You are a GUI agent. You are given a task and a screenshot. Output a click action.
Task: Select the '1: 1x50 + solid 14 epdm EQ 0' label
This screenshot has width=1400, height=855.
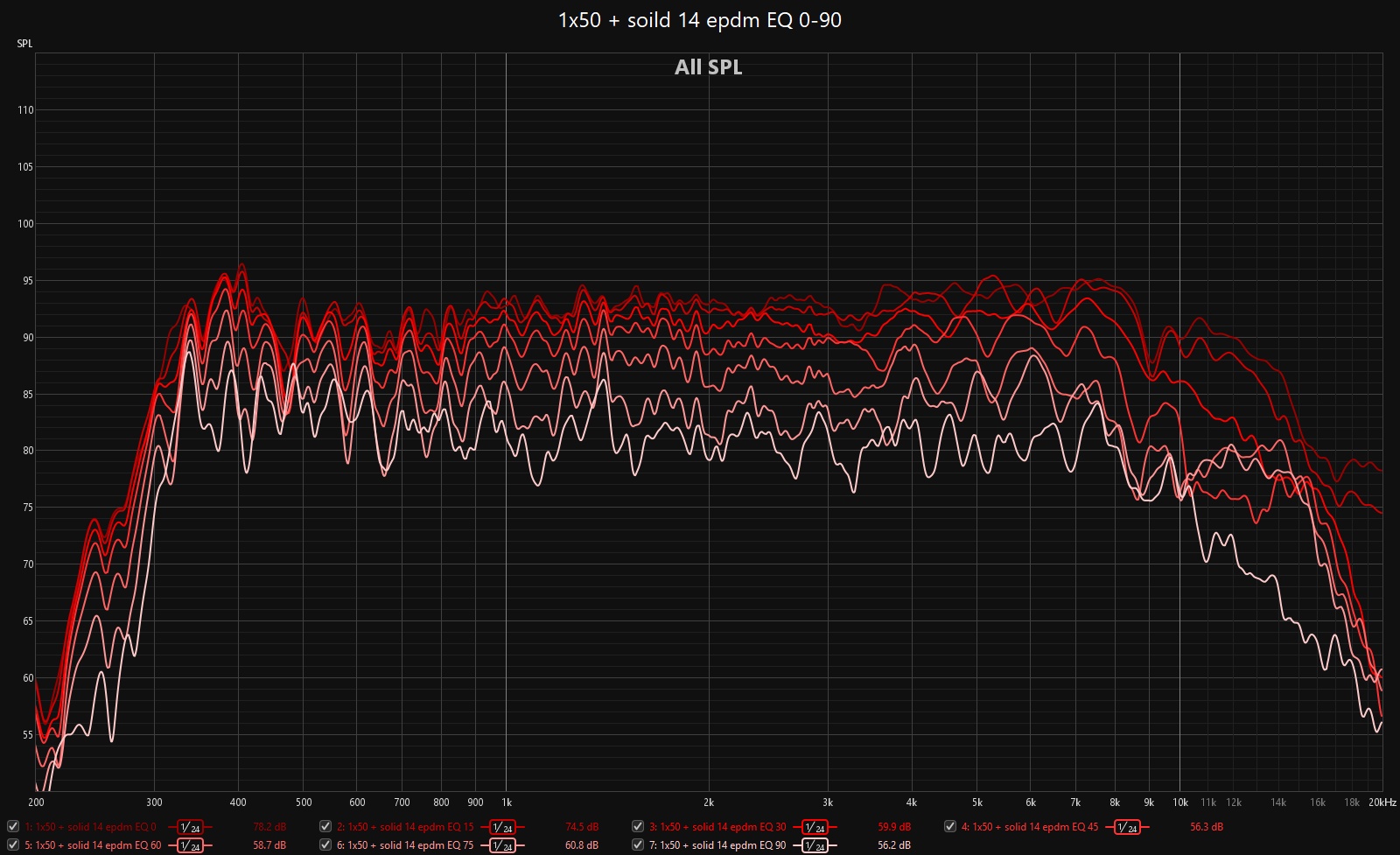tap(90, 827)
